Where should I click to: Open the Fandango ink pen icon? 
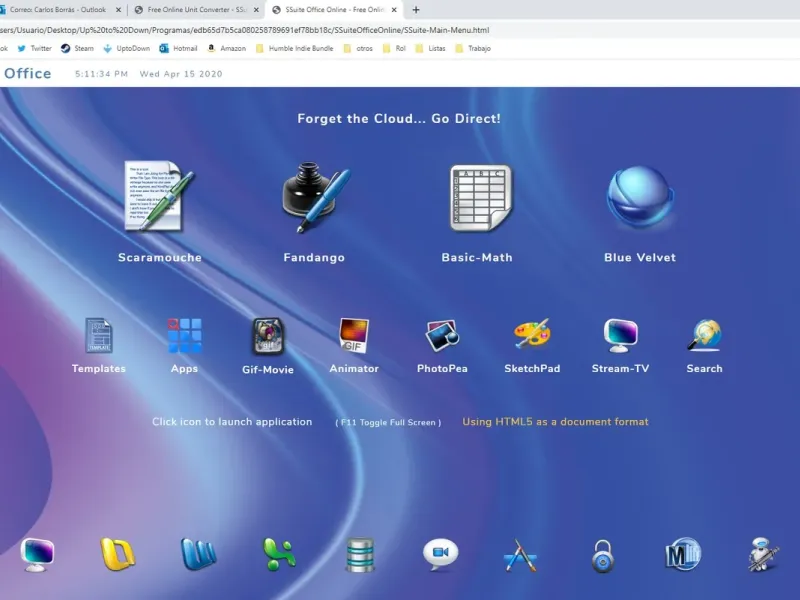[x=316, y=197]
